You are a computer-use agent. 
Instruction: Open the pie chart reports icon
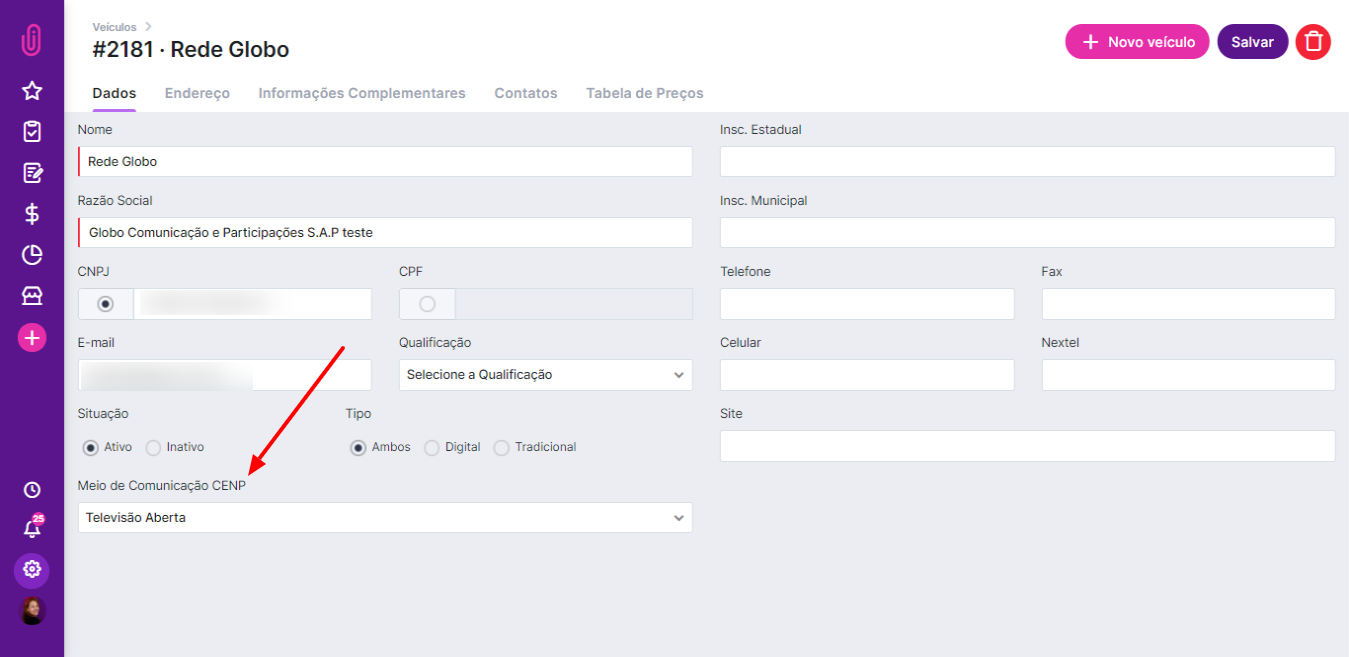point(32,255)
